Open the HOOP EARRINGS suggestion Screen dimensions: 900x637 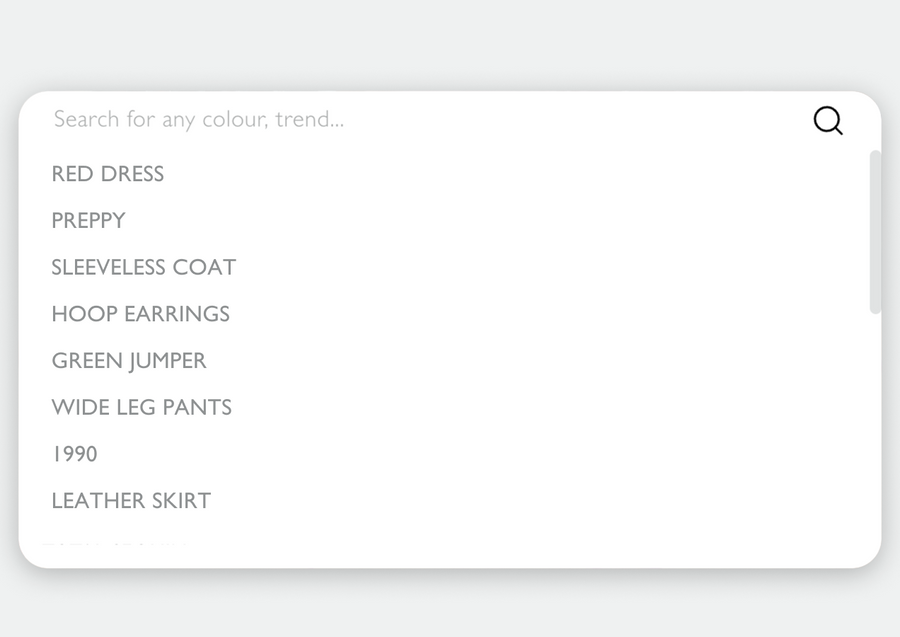tap(140, 314)
